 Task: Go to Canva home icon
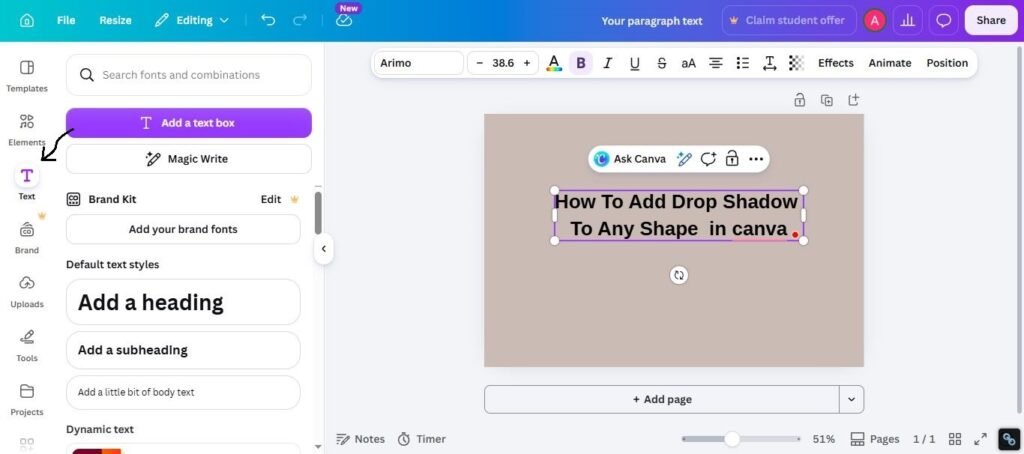pyautogui.click(x=27, y=20)
